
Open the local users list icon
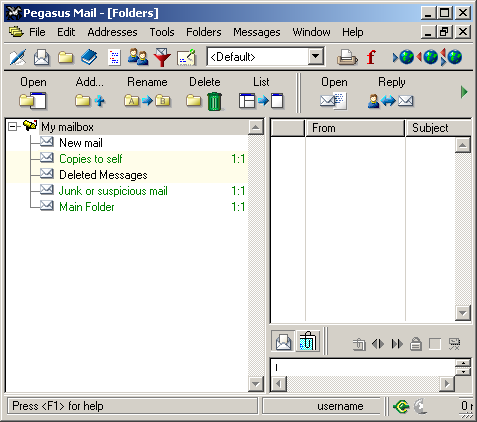coord(138,57)
